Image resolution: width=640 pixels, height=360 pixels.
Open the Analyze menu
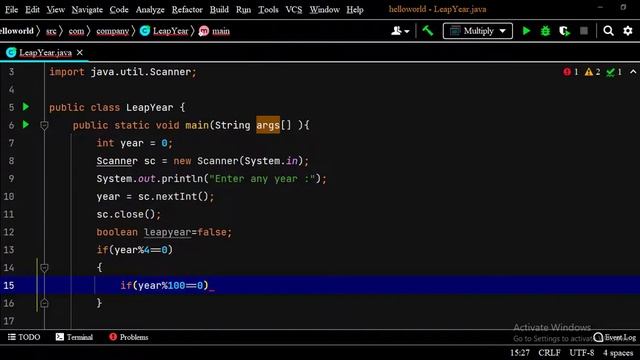[150, 9]
